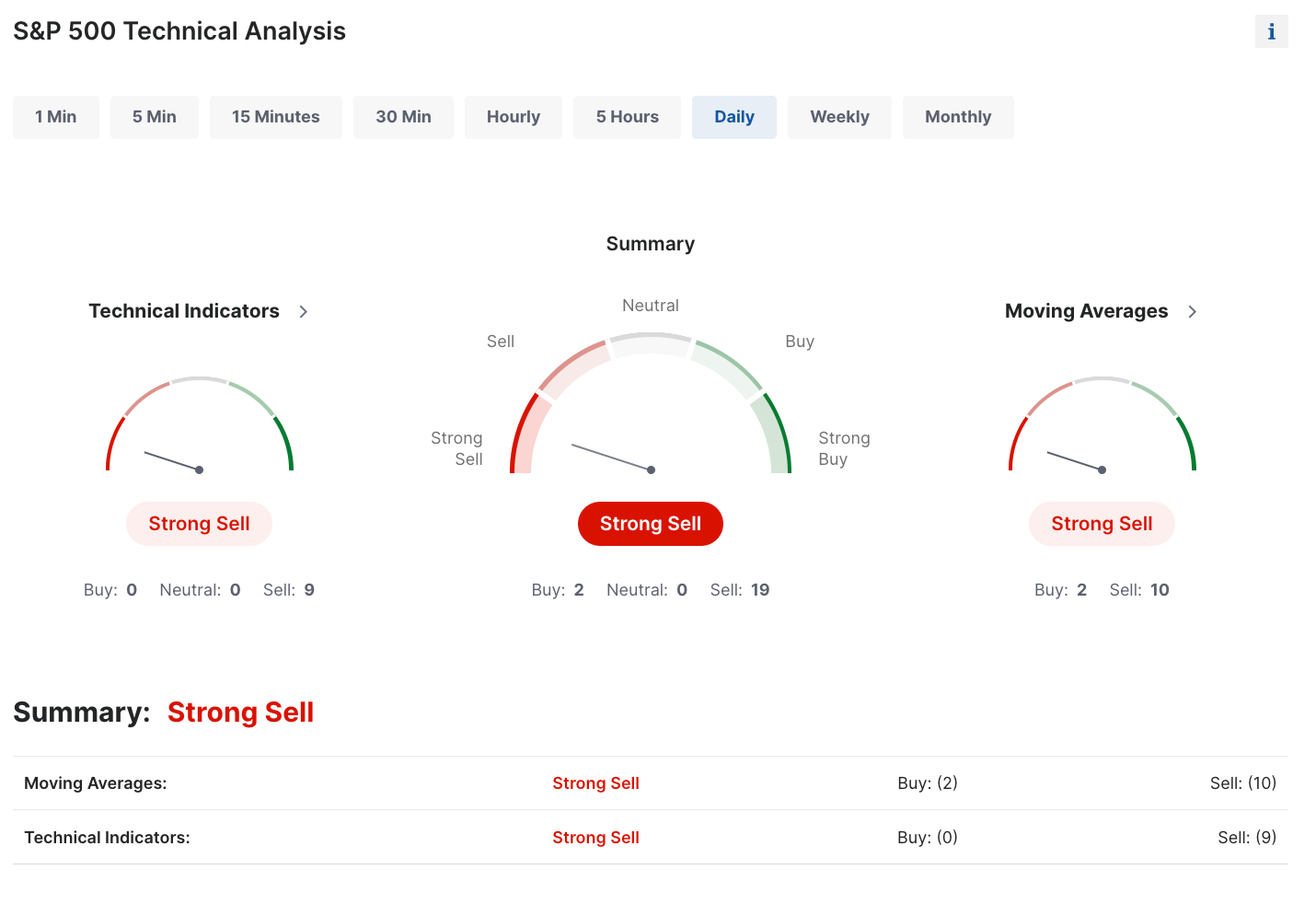The image size is (1316, 904).
Task: Click the 'Technical Indicators:' table row label
Action: [x=107, y=838]
